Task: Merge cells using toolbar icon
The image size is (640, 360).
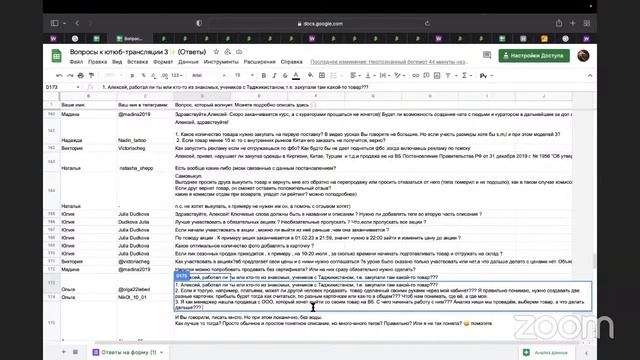Action: pyautogui.click(x=333, y=76)
